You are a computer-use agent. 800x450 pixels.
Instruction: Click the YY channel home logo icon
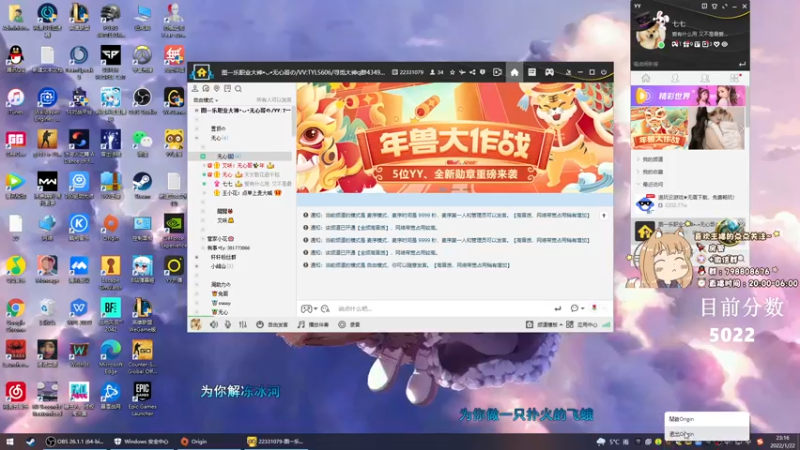click(202, 72)
